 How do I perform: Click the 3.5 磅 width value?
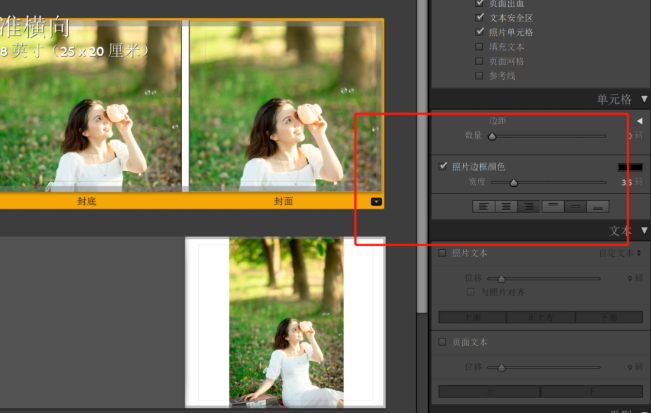631,182
